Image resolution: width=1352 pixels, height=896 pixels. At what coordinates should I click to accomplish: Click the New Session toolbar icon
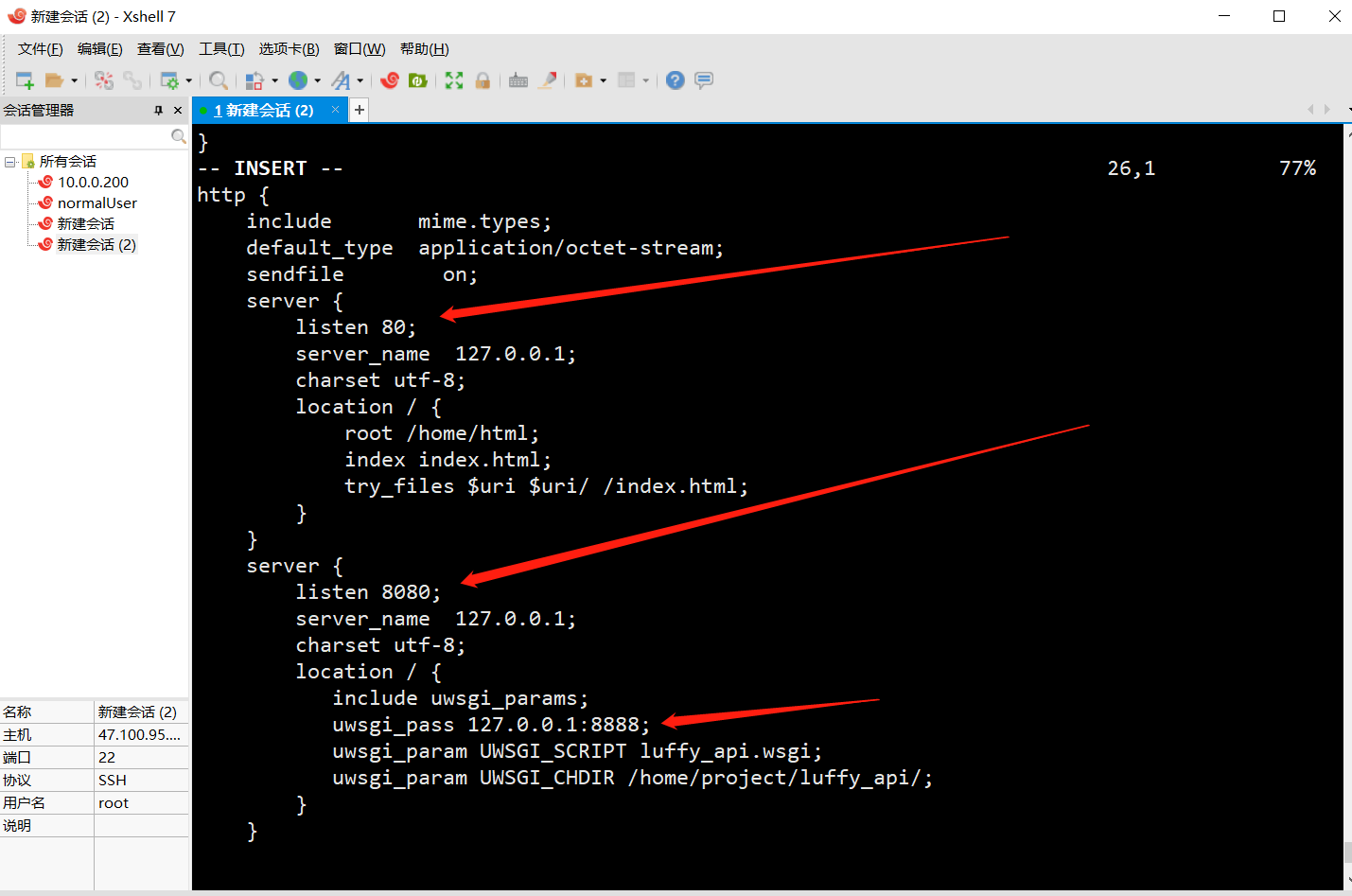[x=25, y=80]
